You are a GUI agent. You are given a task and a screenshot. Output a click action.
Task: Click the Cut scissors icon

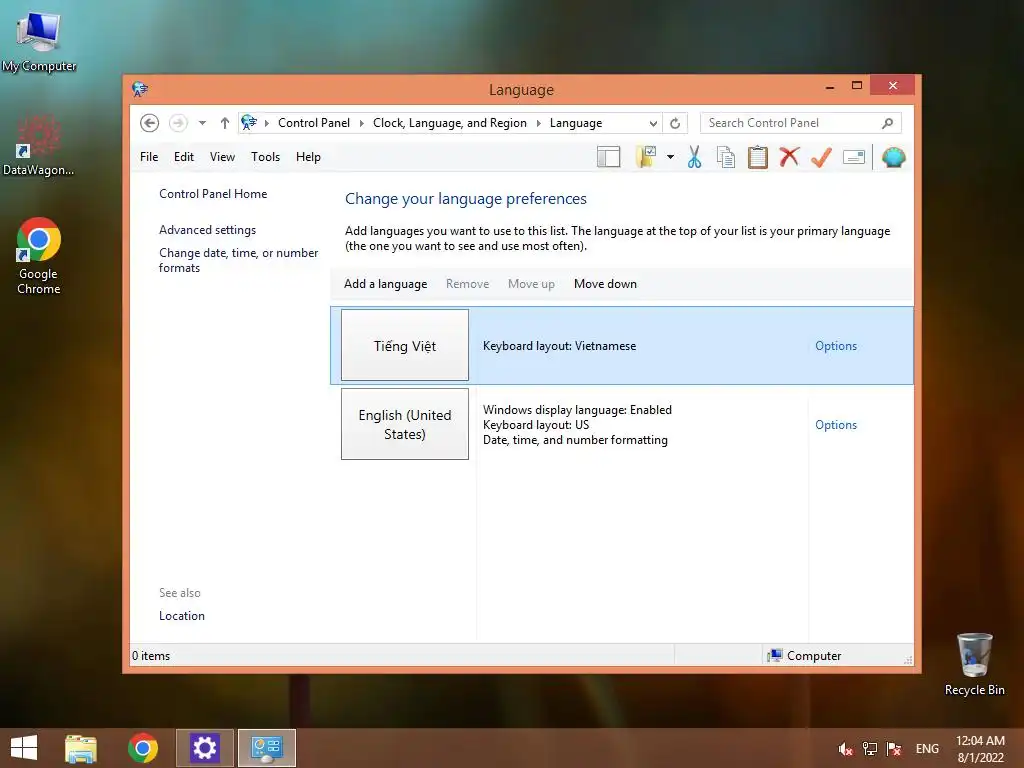[694, 157]
